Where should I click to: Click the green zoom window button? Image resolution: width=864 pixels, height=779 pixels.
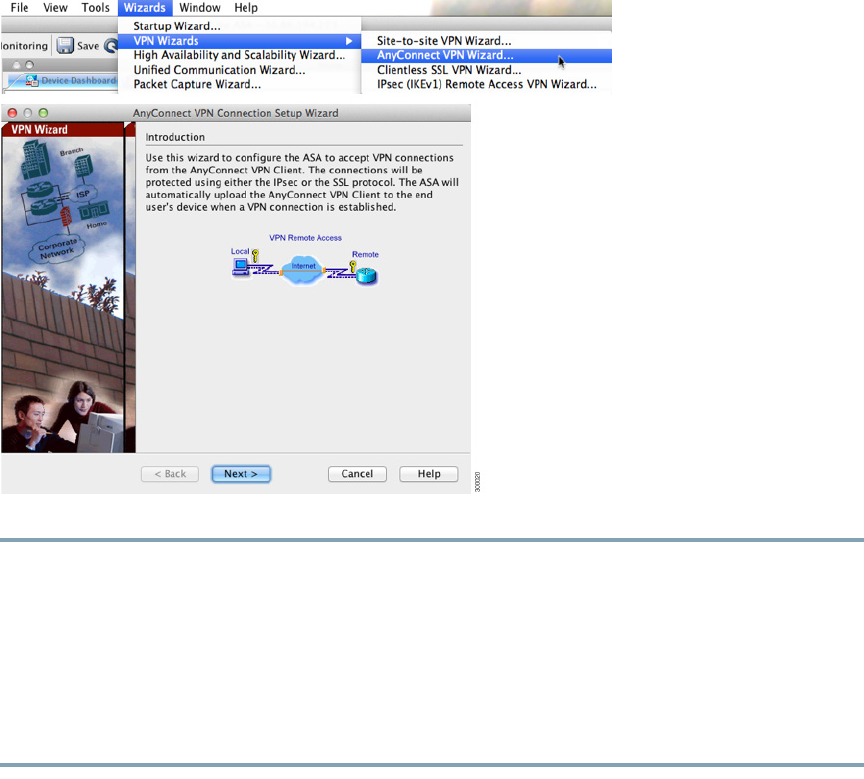pyautogui.click(x=43, y=113)
